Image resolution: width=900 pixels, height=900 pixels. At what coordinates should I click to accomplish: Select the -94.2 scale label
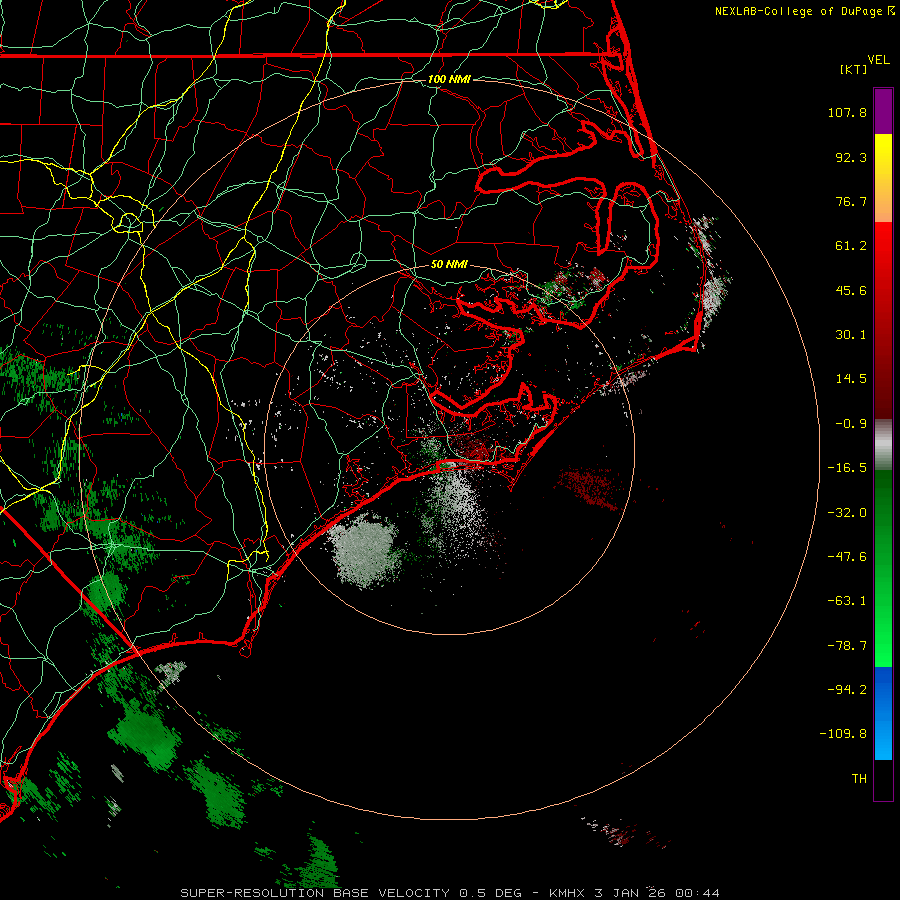coord(847,689)
